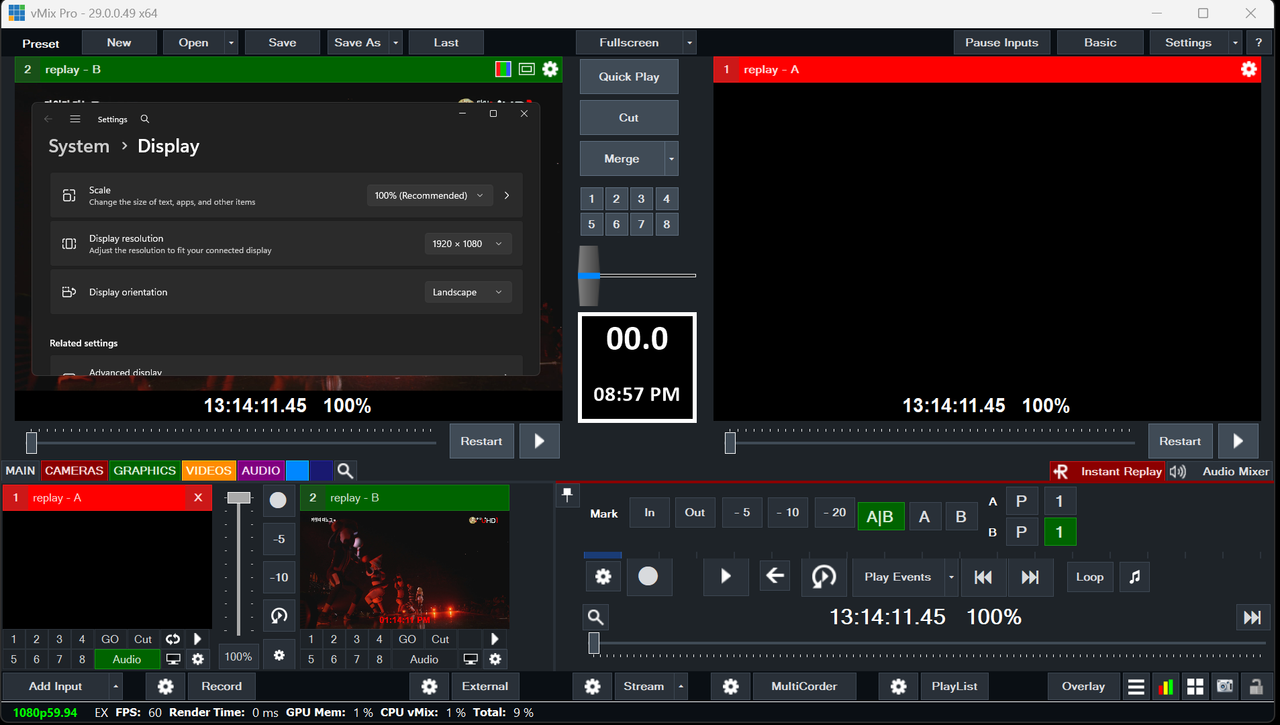1280x725 pixels.
Task: Select A|B camera mode
Action: click(880, 516)
